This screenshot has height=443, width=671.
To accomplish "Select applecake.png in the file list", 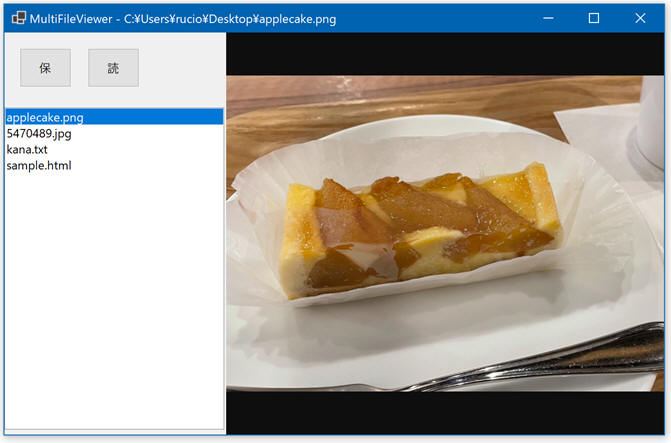I will [x=114, y=117].
